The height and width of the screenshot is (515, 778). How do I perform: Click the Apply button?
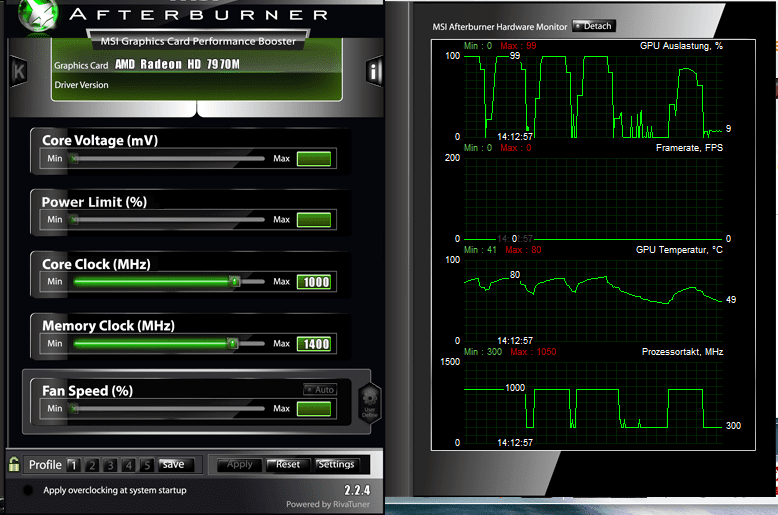[240, 464]
